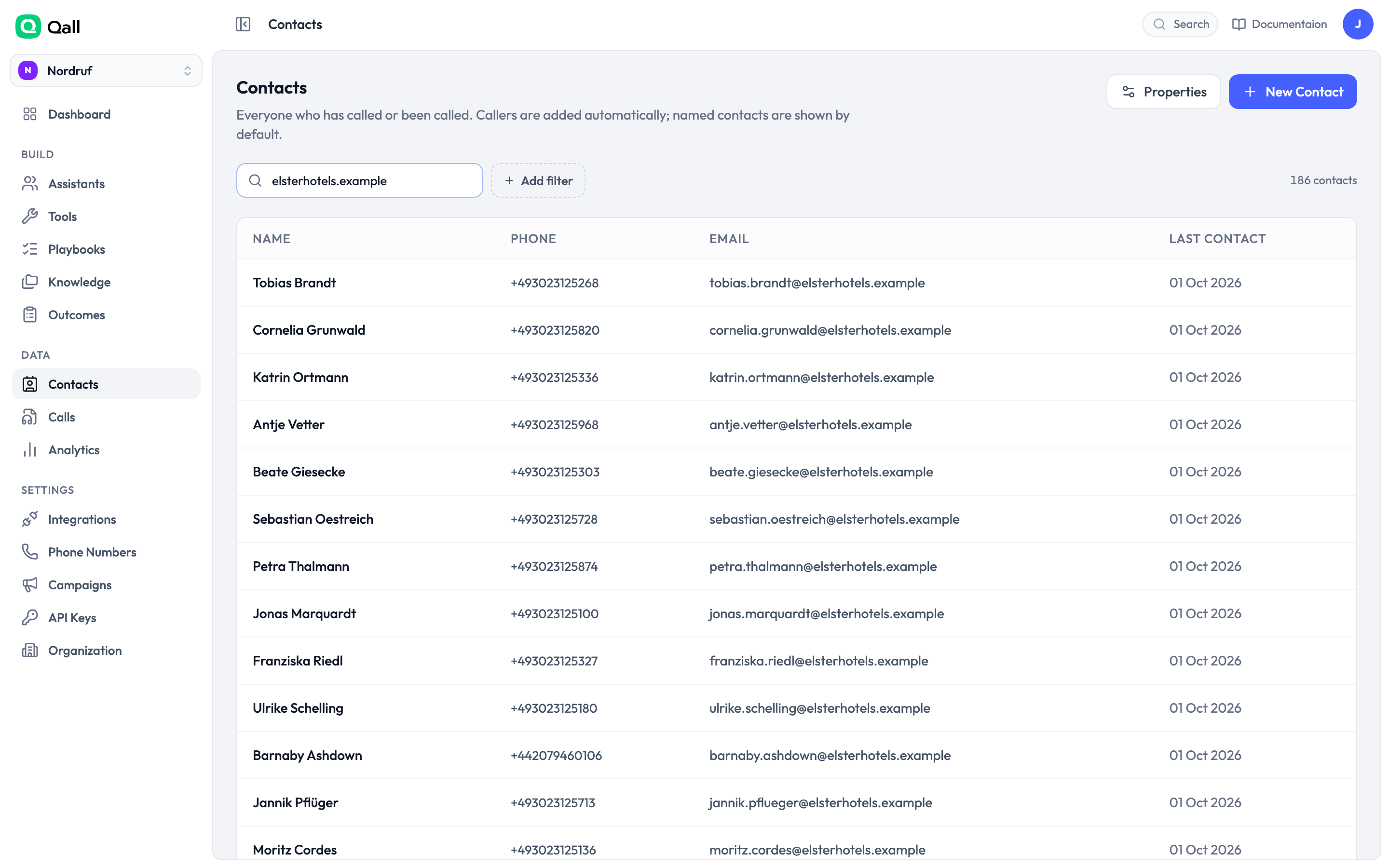Open the user avatar J menu
The image size is (1389, 868).
(x=1358, y=24)
